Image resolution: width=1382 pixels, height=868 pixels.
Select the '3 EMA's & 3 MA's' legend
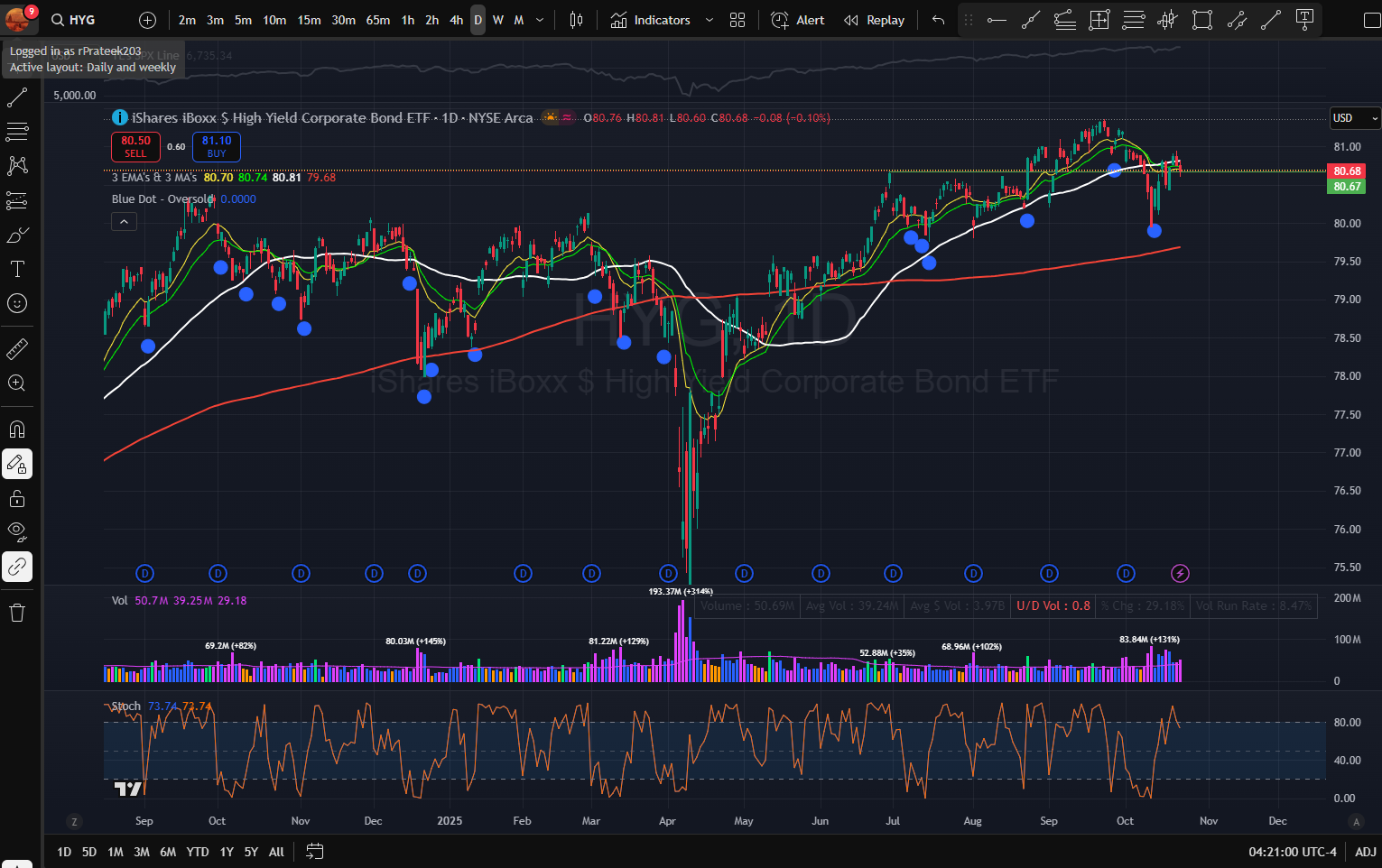click(x=154, y=178)
